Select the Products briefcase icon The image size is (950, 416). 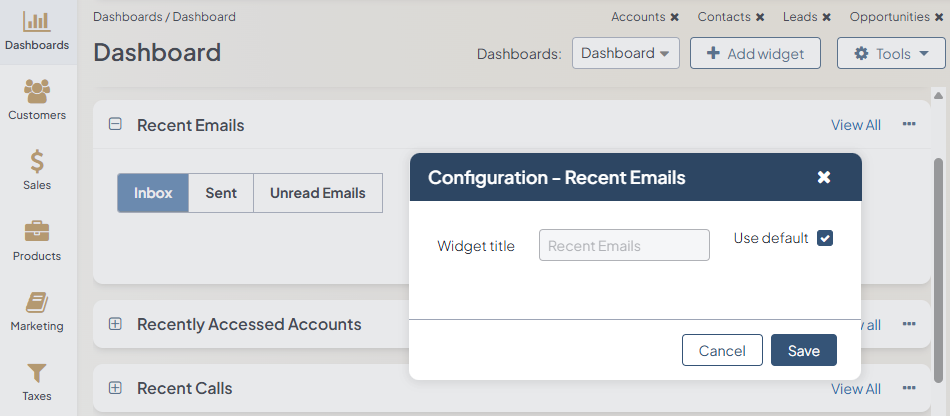pos(37,232)
